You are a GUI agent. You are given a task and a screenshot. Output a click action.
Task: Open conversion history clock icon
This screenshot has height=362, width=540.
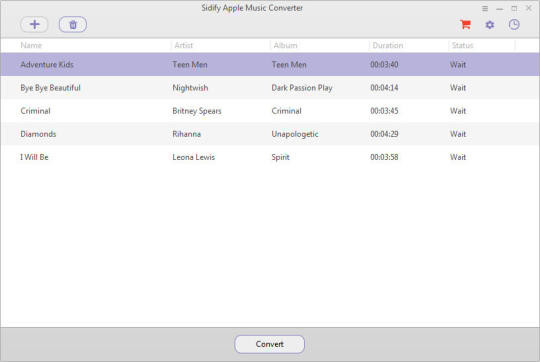coord(514,24)
